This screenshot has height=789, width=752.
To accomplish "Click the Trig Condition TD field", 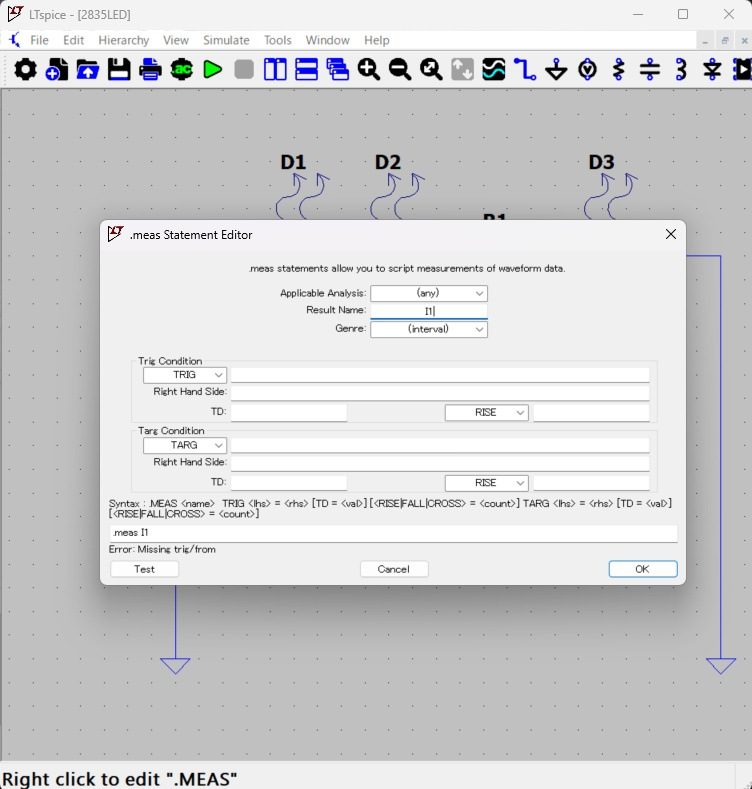I will (289, 413).
